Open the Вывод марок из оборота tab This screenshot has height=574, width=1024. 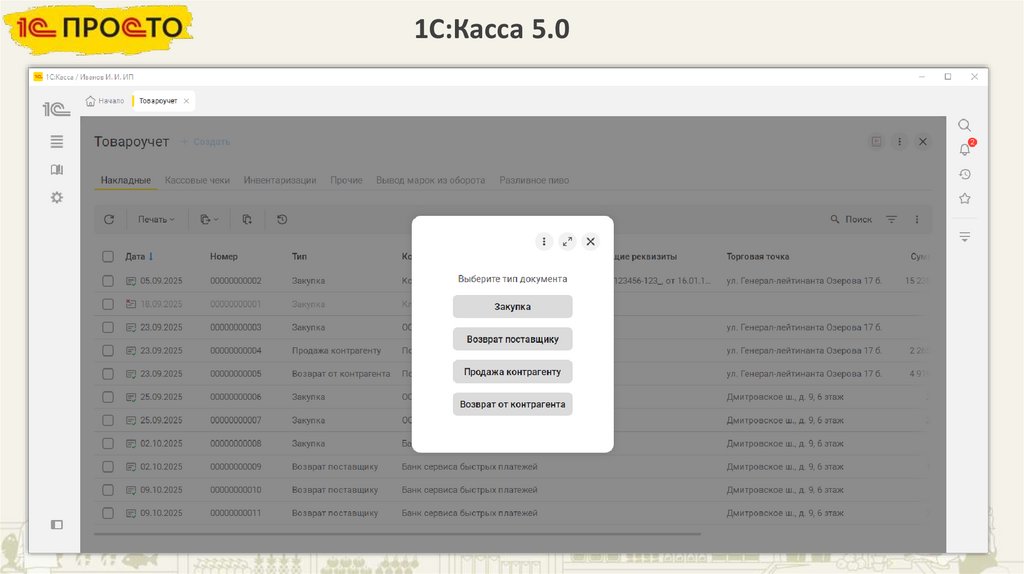pyautogui.click(x=430, y=180)
